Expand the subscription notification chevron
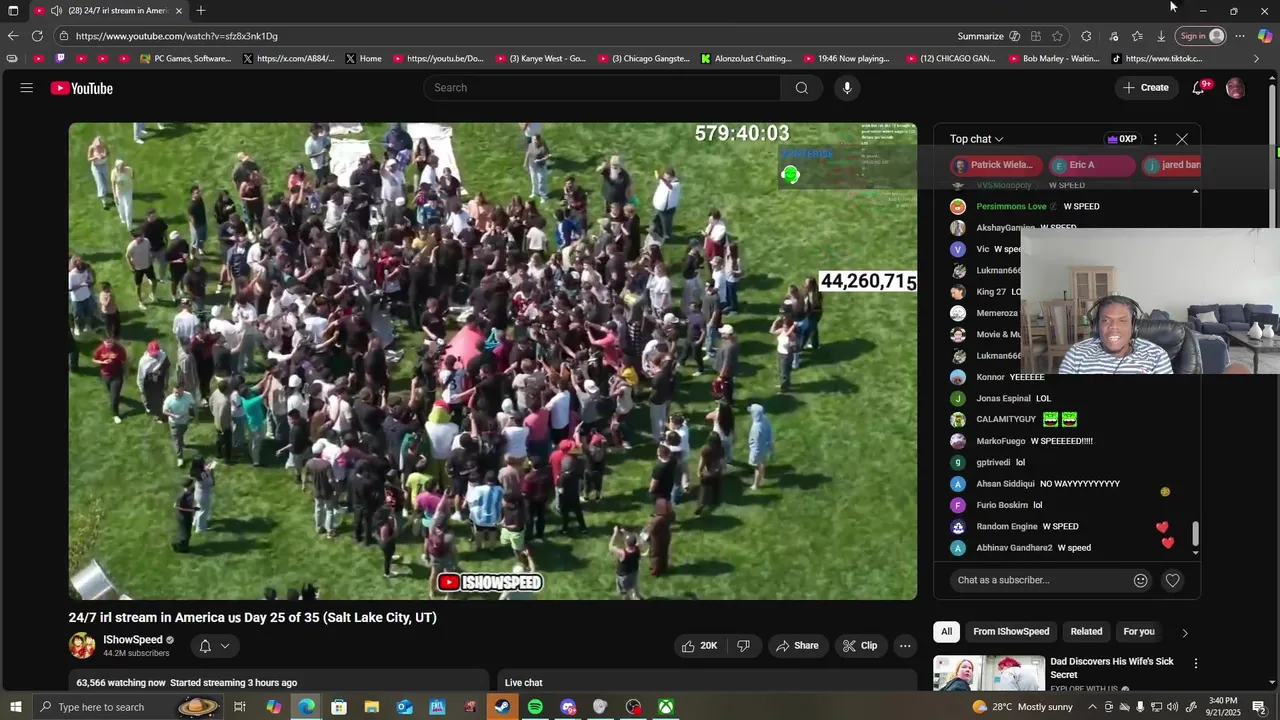The width and height of the screenshot is (1280, 720). (225, 646)
